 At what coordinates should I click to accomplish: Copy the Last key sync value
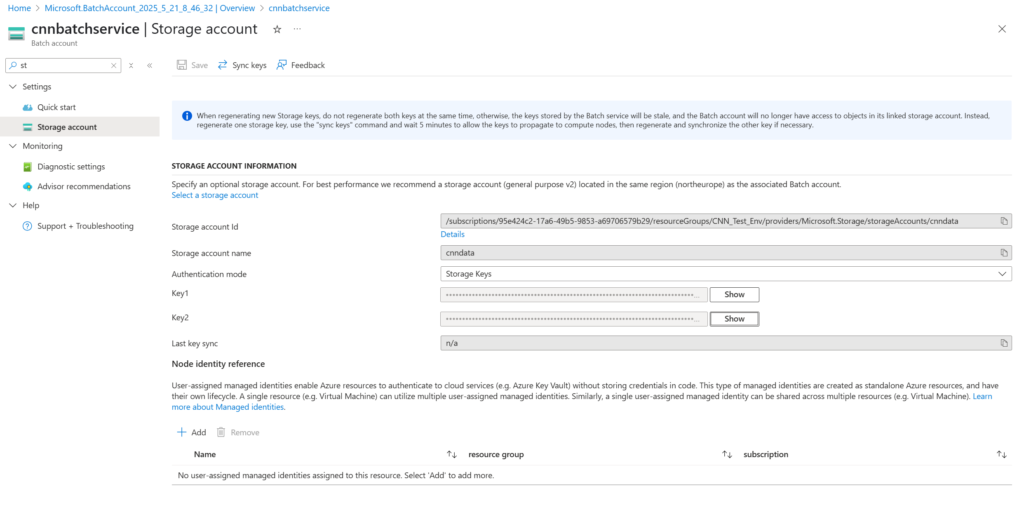(1004, 343)
